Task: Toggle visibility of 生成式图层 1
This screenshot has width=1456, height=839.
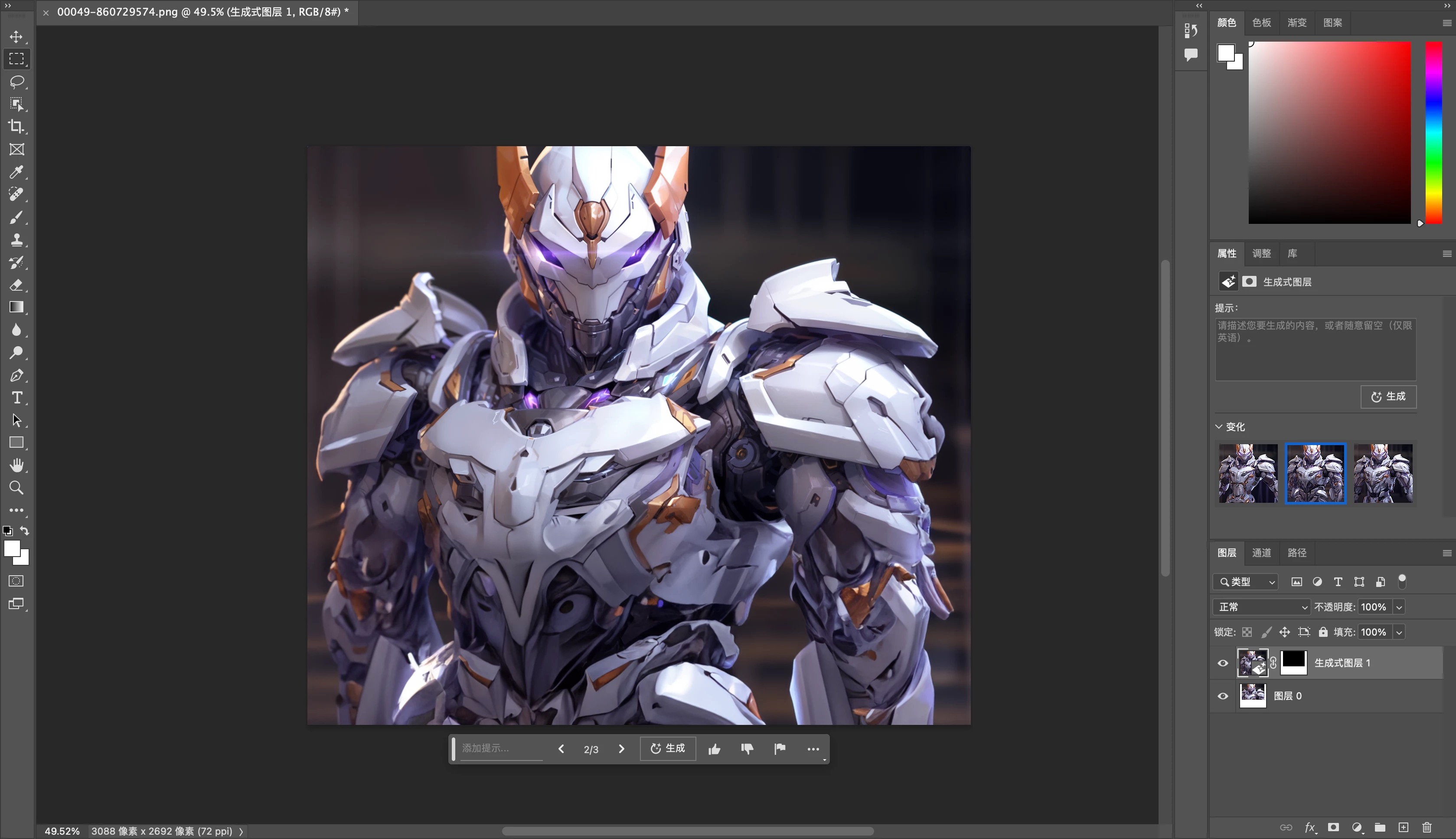Action: pos(1222,662)
